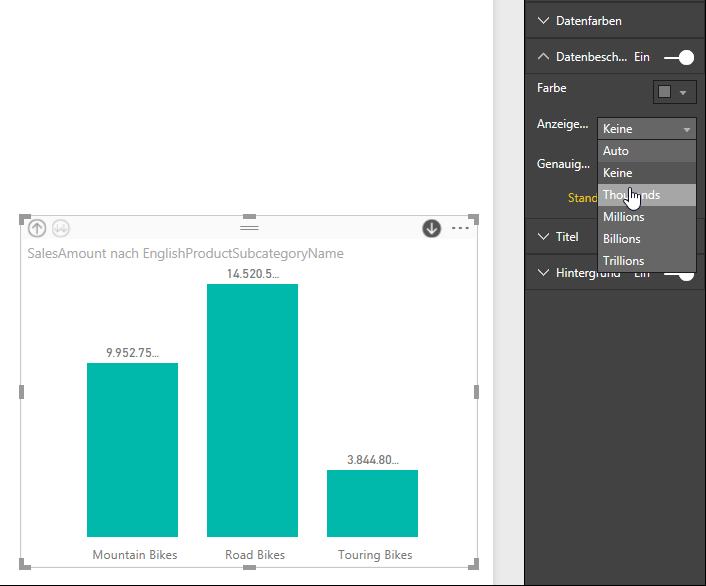This screenshot has width=706, height=586.
Task: Click the 3.844.80... data label
Action: 373,460
